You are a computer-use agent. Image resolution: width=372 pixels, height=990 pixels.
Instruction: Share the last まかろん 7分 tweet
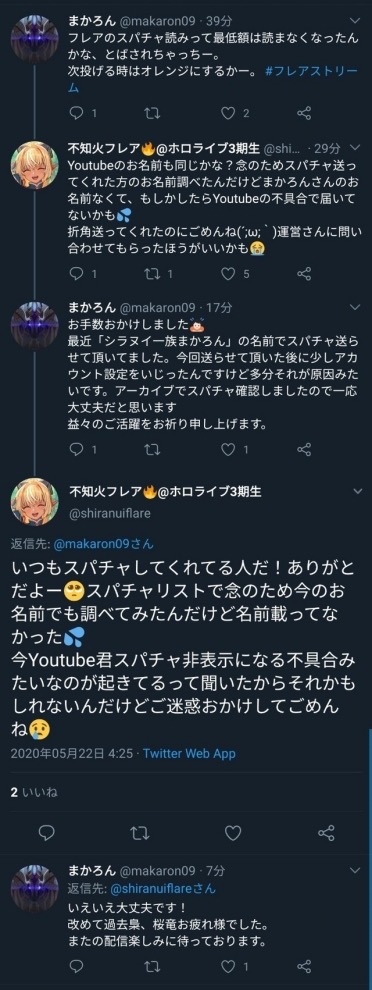click(304, 966)
